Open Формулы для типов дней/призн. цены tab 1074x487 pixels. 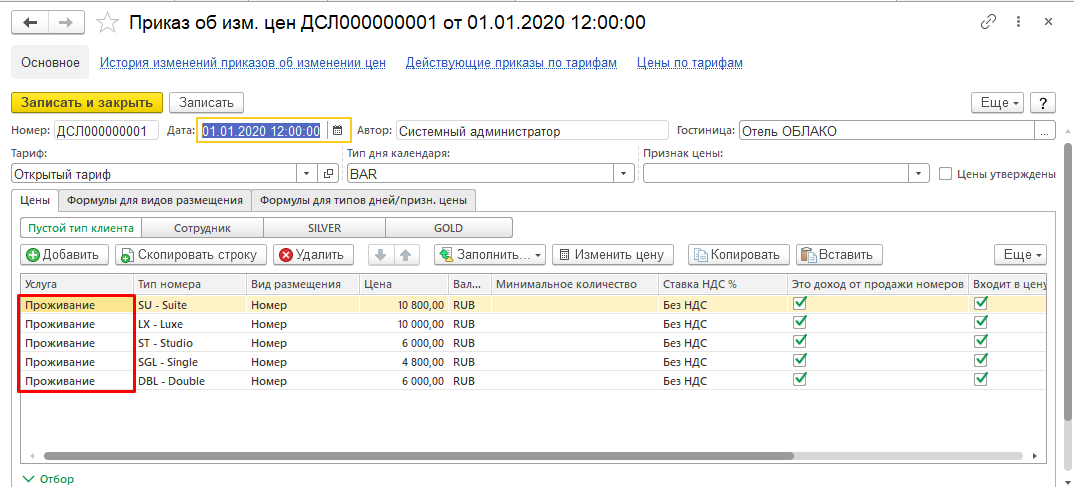point(364,201)
